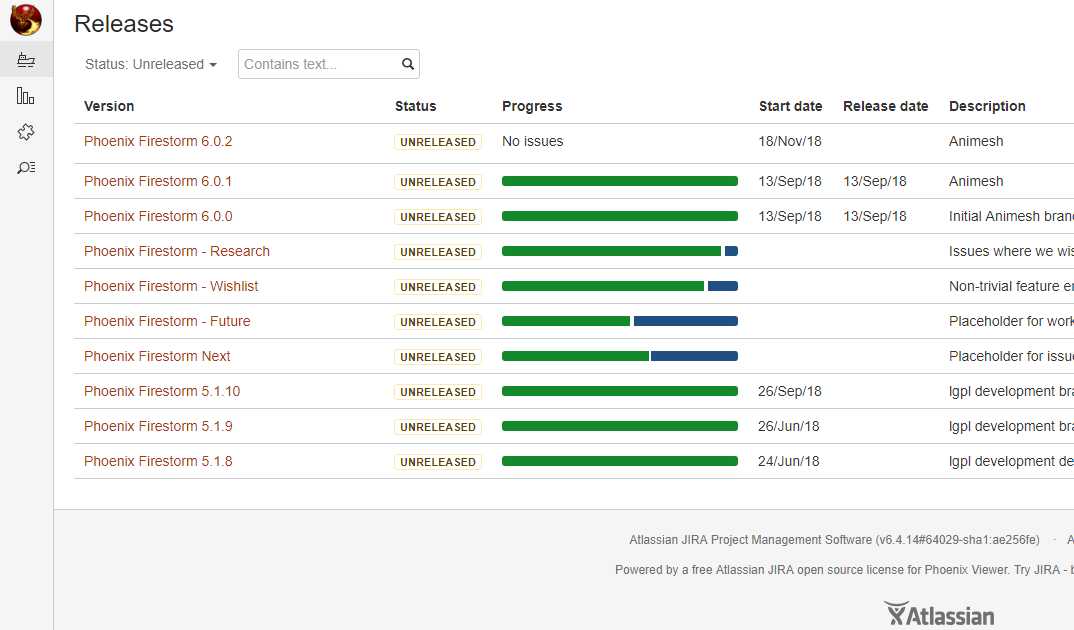Click release date 13/Sep/18 for Firestorm 6.0.0
This screenshot has height=630, width=1074.
875,216
